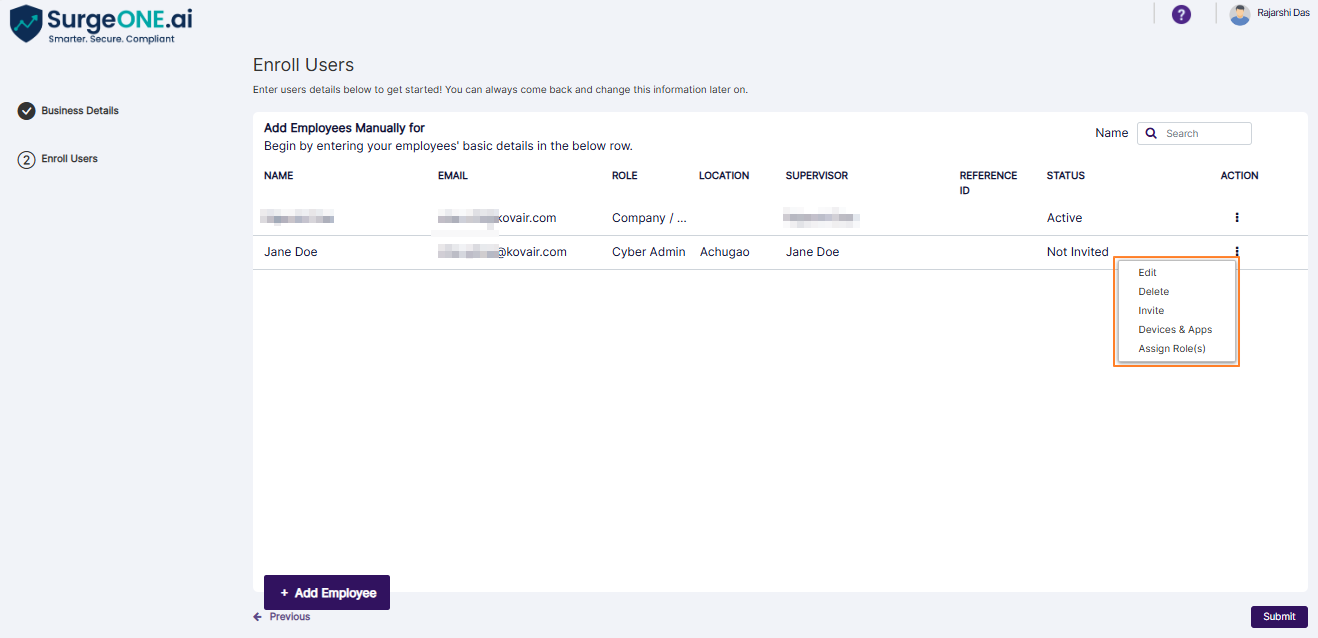Open the action menu for the Active user
1318x638 pixels.
pyautogui.click(x=1236, y=217)
